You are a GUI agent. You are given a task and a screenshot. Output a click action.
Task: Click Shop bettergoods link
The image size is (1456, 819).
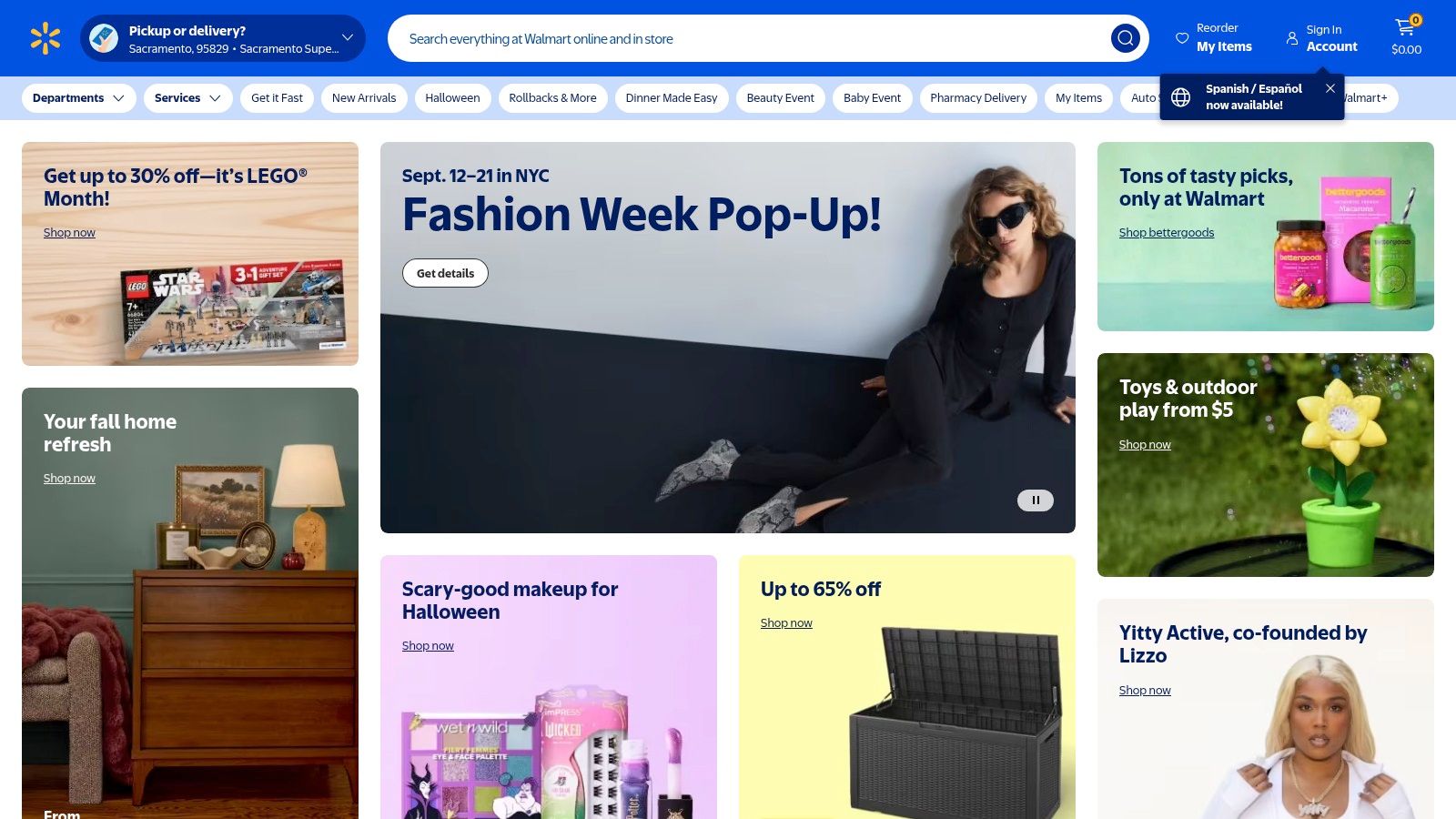(x=1167, y=233)
